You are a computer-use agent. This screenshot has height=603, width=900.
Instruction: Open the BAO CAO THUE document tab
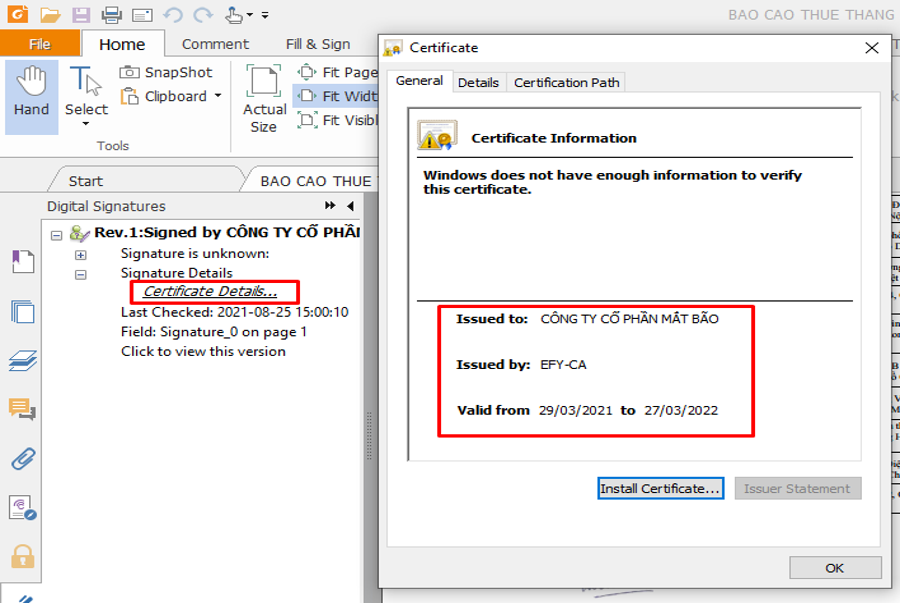316,181
